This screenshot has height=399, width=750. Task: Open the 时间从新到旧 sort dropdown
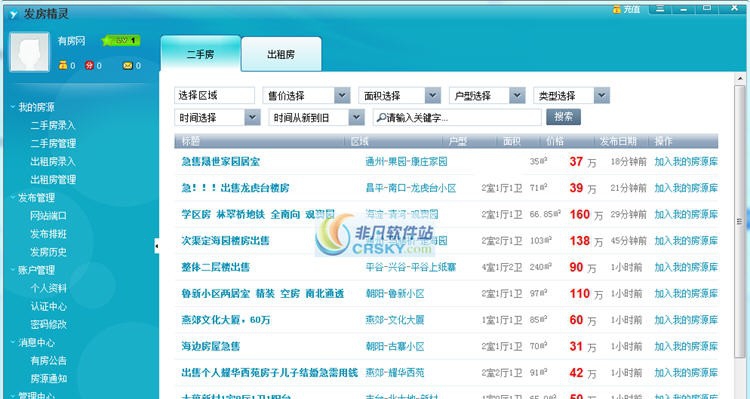tap(316, 117)
